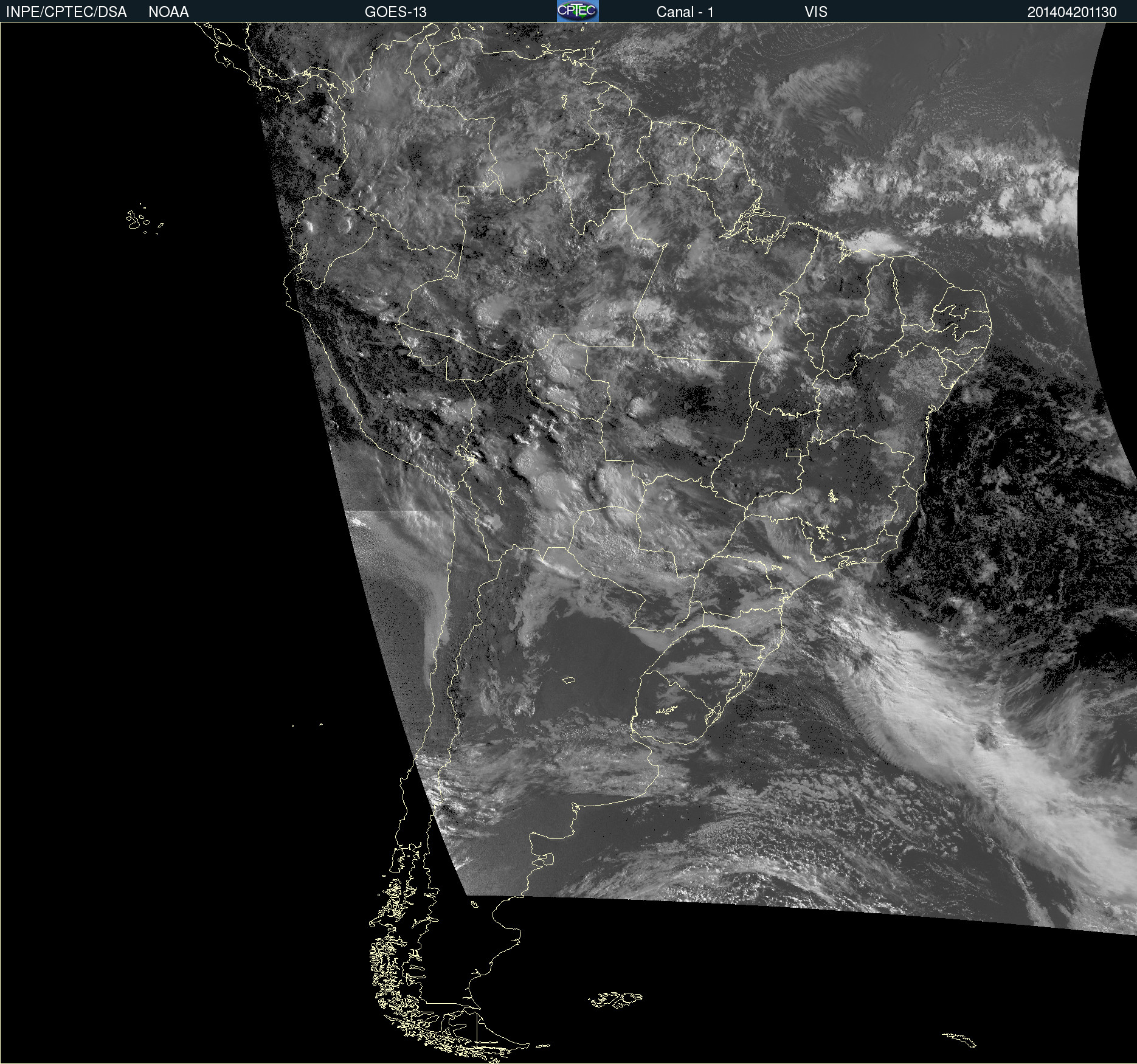
Task: Click the INPE/CPTEC/DSA header text
Action: (66, 12)
